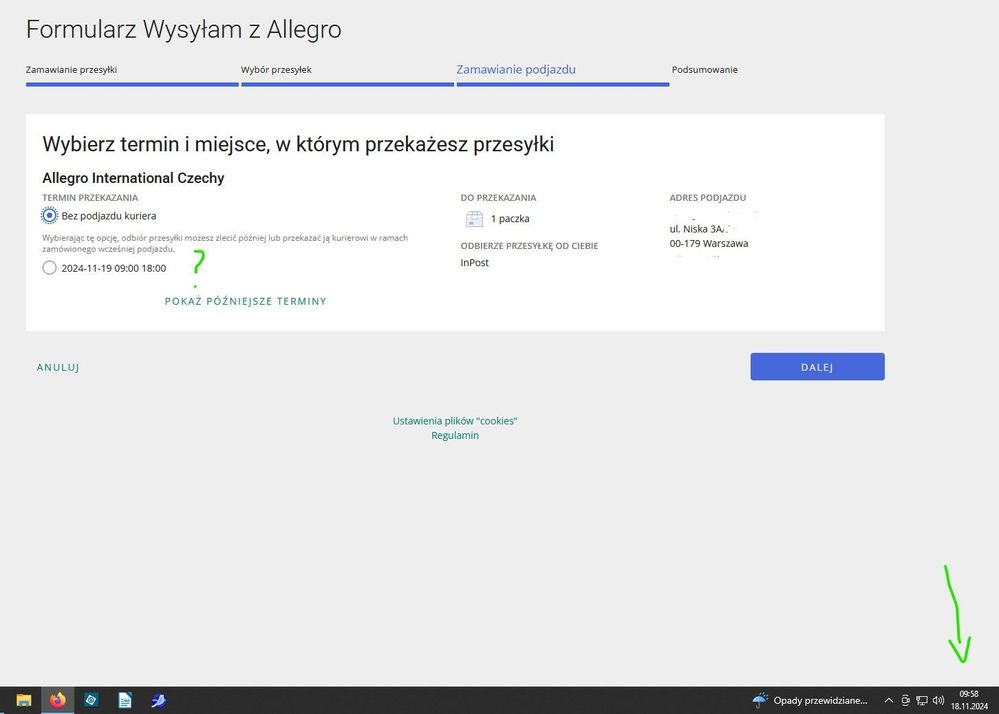Open File Explorer from the taskbar
999x714 pixels.
[24, 701]
